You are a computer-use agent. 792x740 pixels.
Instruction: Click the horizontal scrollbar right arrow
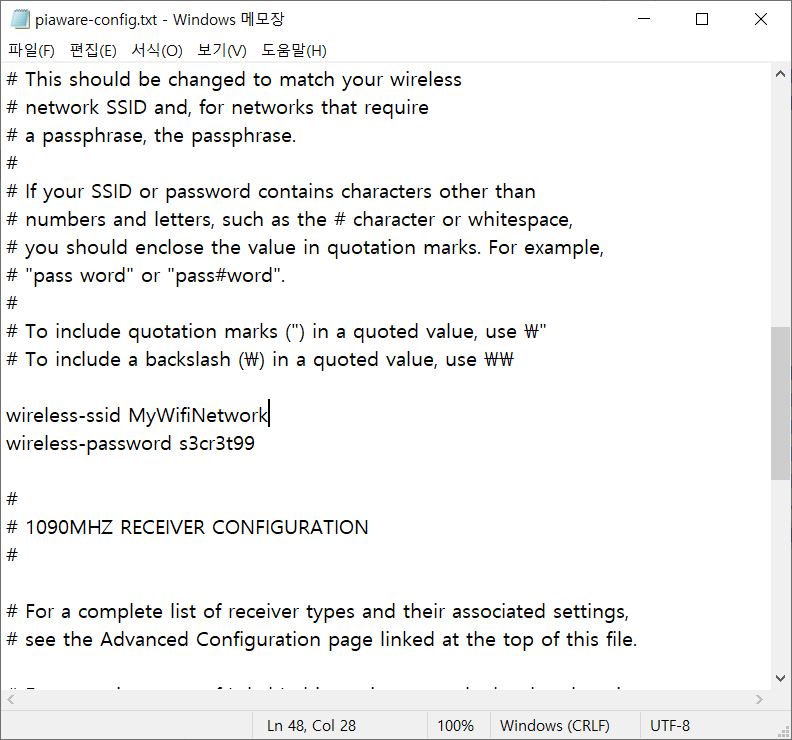[x=759, y=700]
